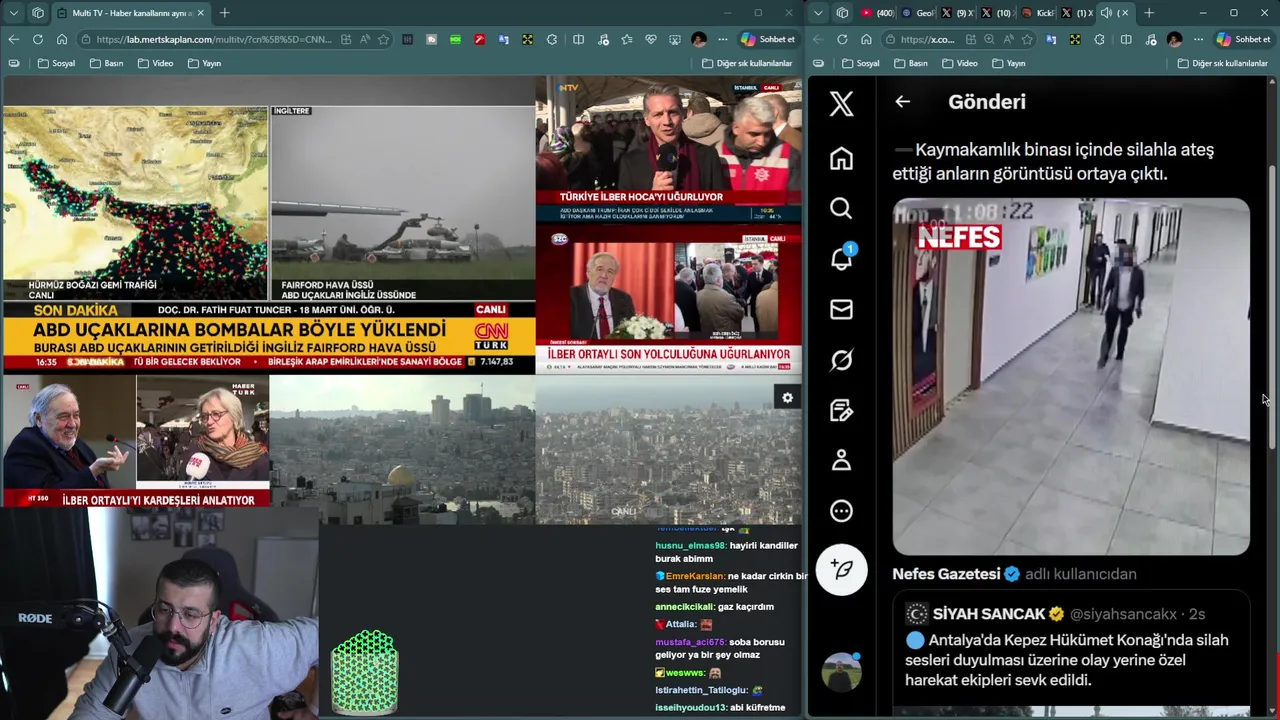Go back with the Gönderi back arrow
This screenshot has width=1280, height=720.
[x=902, y=101]
